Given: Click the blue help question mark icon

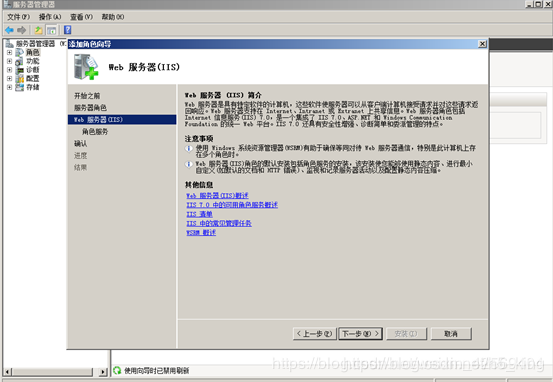Looking at the screenshot, I should click(67, 30).
